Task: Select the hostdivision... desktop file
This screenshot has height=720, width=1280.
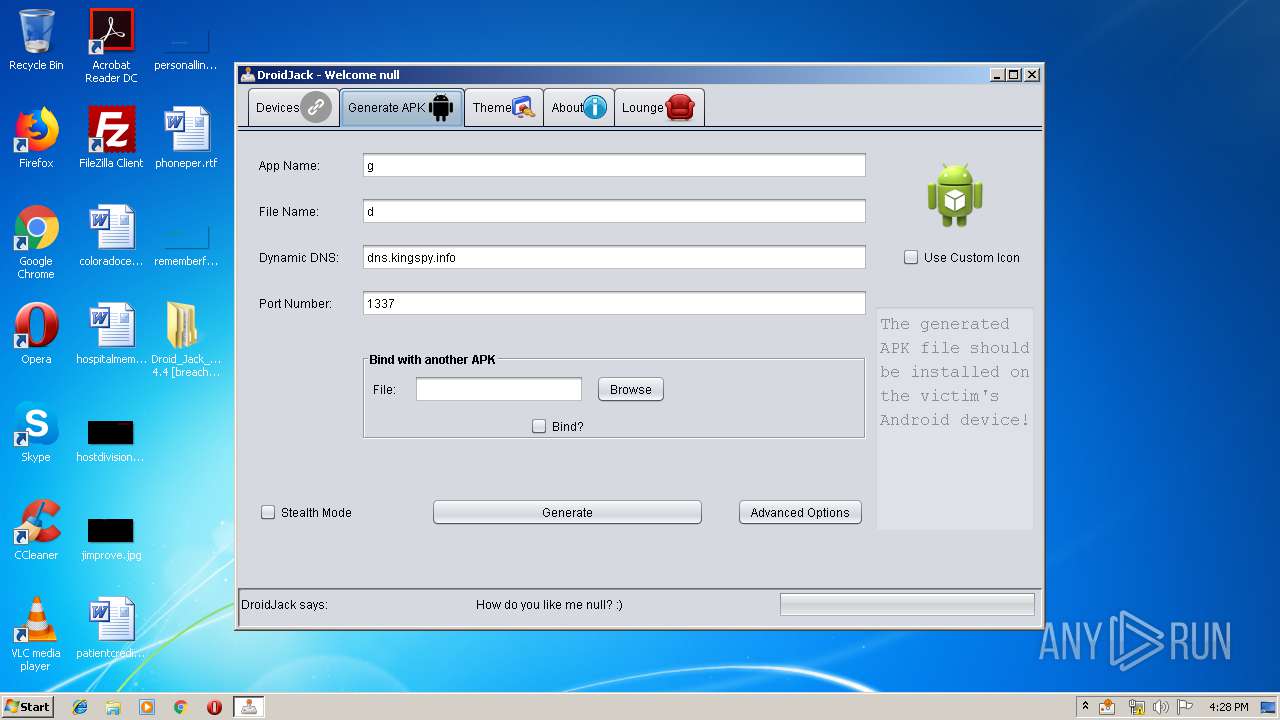Action: coord(111,440)
